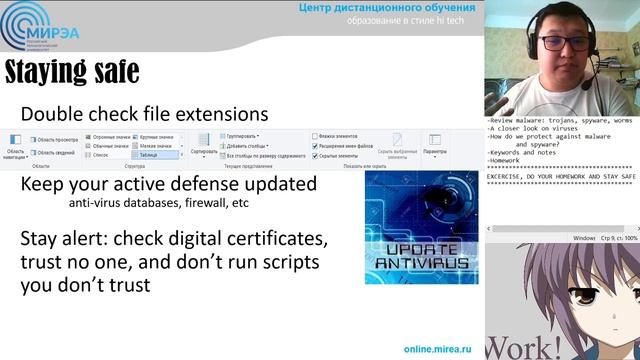Click the Текущее представление group label
Image resolution: width=640 pixels, height=360 pixels.
point(248,166)
